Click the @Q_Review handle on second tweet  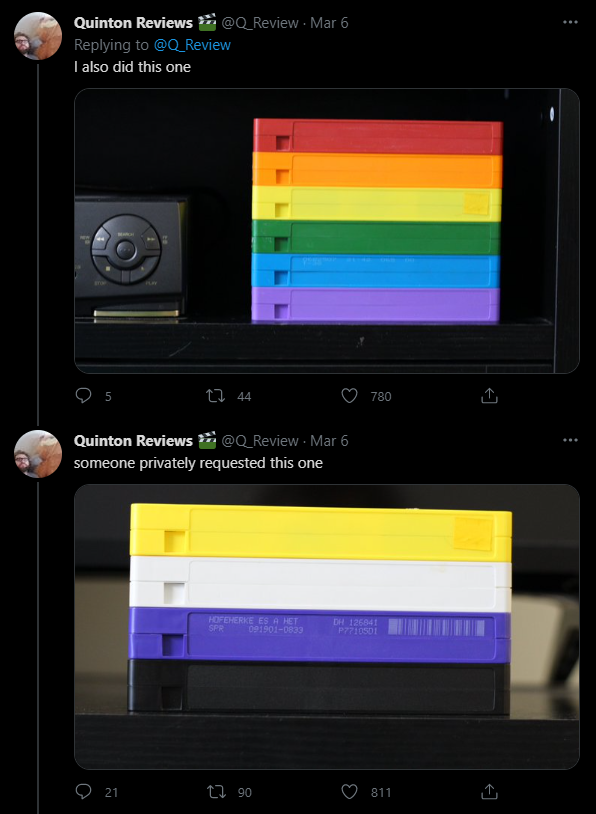(260, 441)
